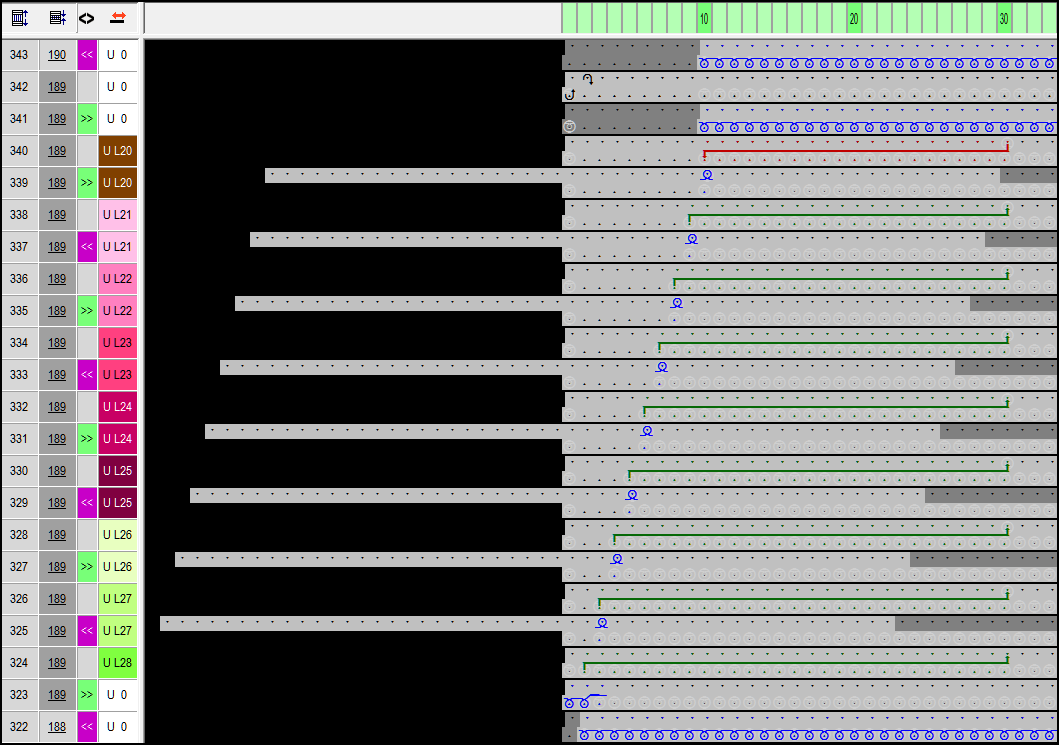Image resolution: width=1059 pixels, height=745 pixels.
Task: Click needle marker 30 on the ruler
Action: 1003,19
